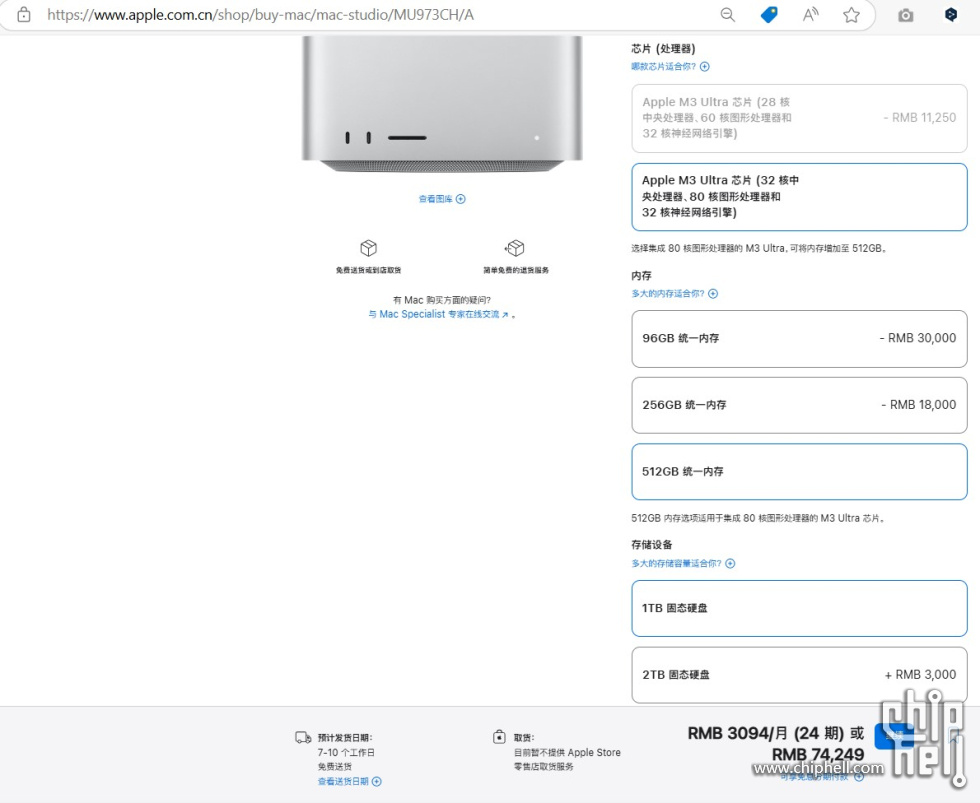Click the delivery truck icon
980x803 pixels.
click(x=303, y=737)
